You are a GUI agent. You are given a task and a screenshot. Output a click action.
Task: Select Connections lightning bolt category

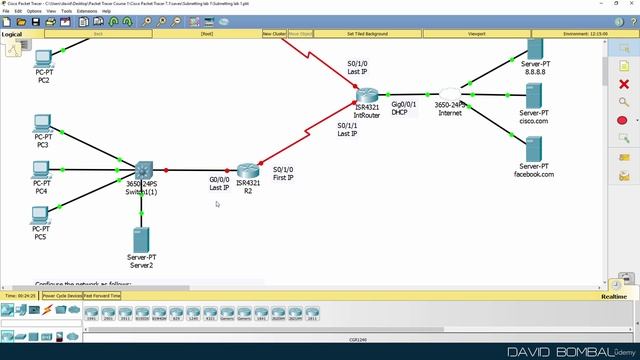(x=47, y=310)
